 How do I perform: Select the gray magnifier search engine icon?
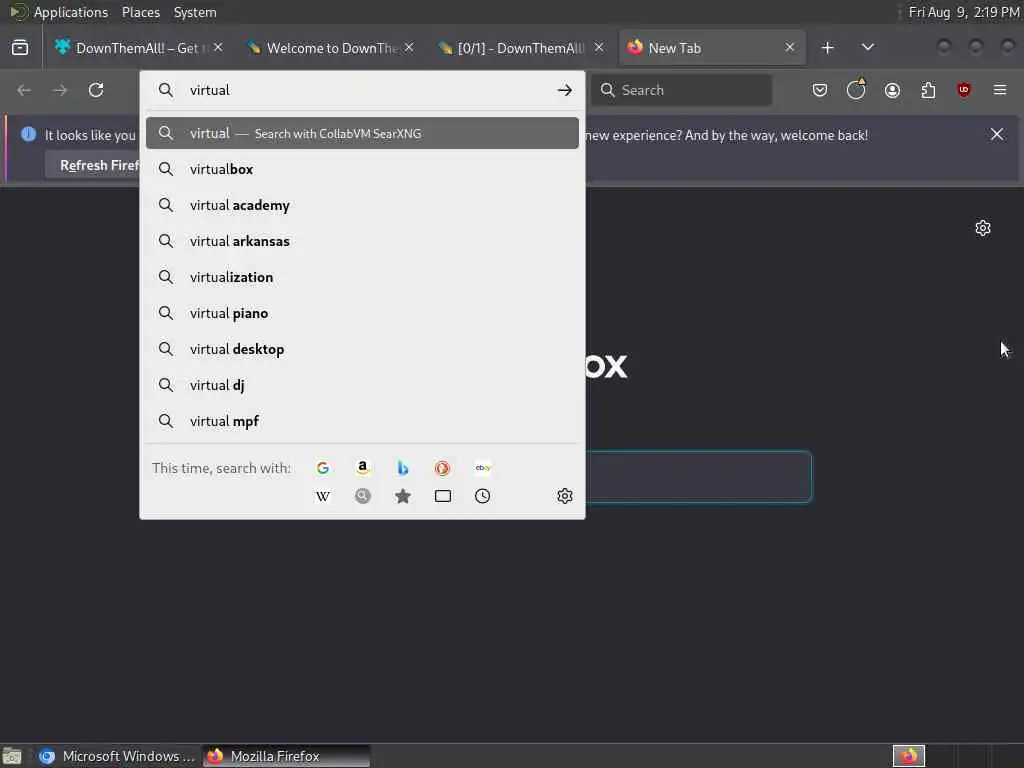tap(362, 496)
